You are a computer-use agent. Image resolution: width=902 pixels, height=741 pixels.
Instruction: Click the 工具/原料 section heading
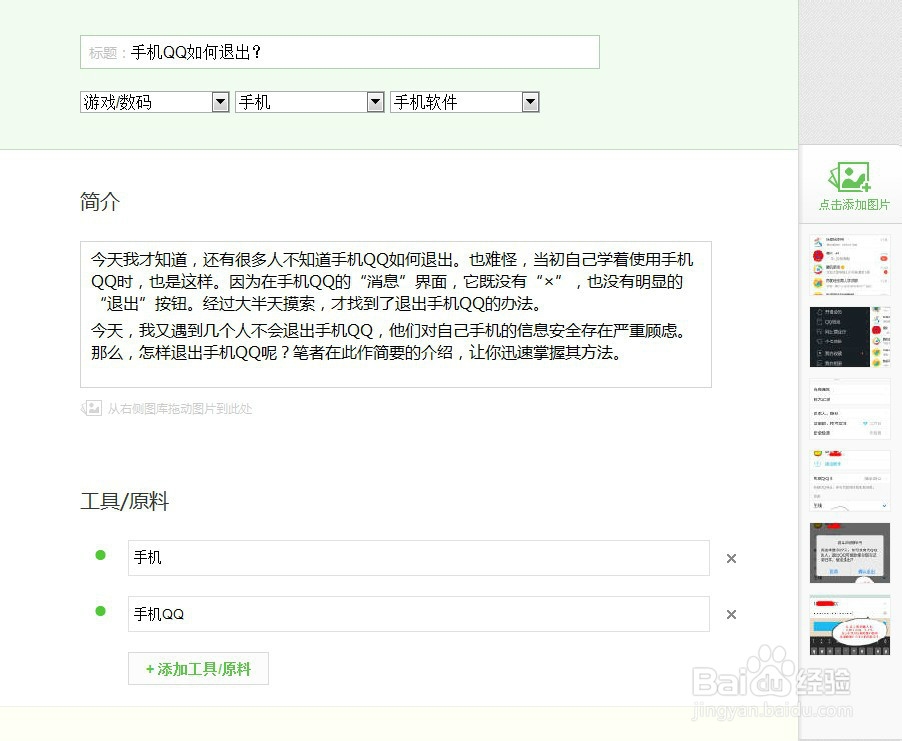[124, 501]
